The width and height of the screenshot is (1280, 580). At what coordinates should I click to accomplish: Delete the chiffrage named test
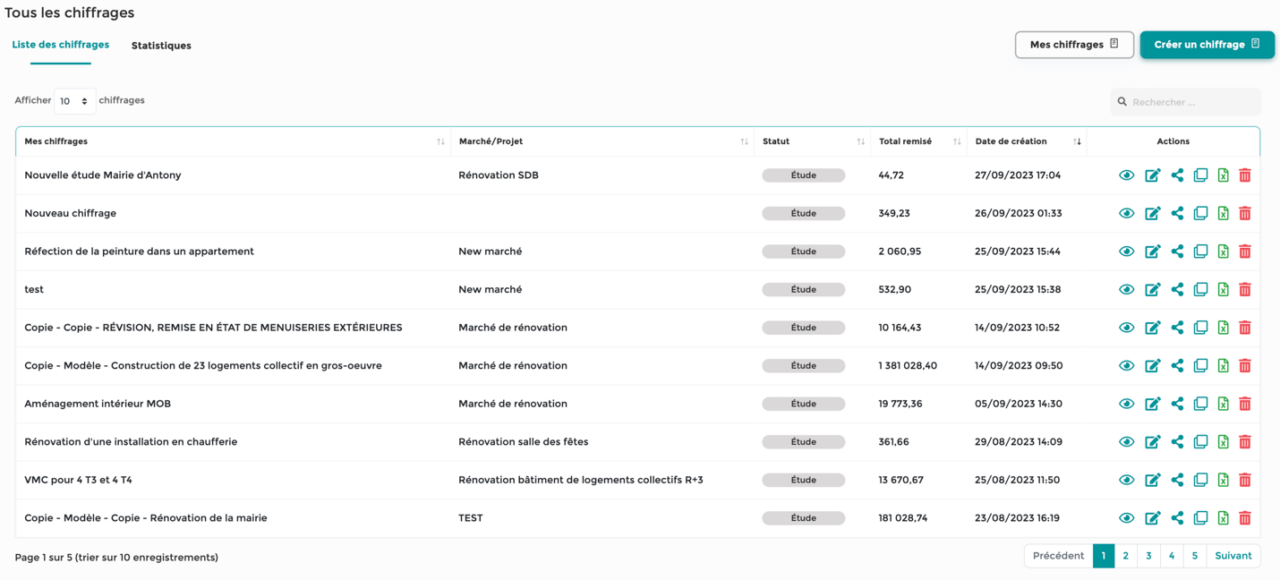tap(1244, 289)
